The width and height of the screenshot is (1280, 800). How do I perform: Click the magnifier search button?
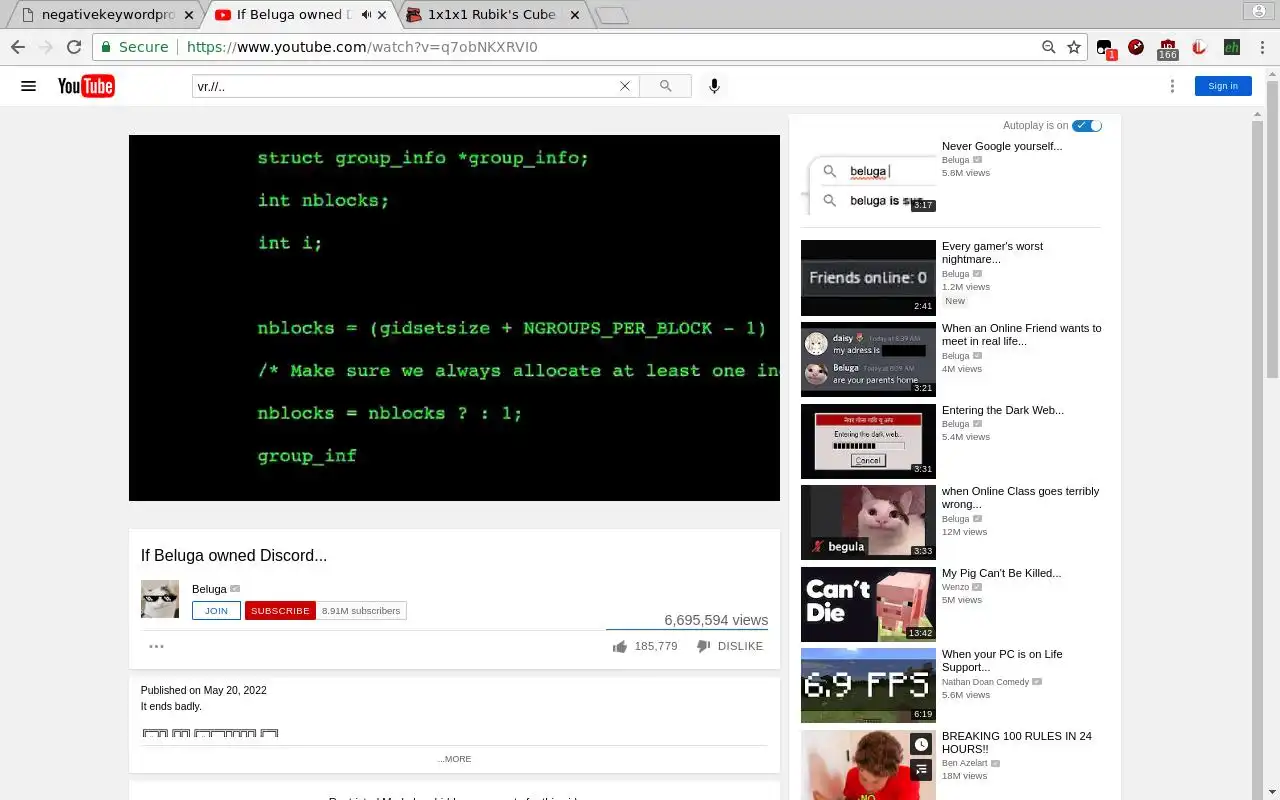666,86
